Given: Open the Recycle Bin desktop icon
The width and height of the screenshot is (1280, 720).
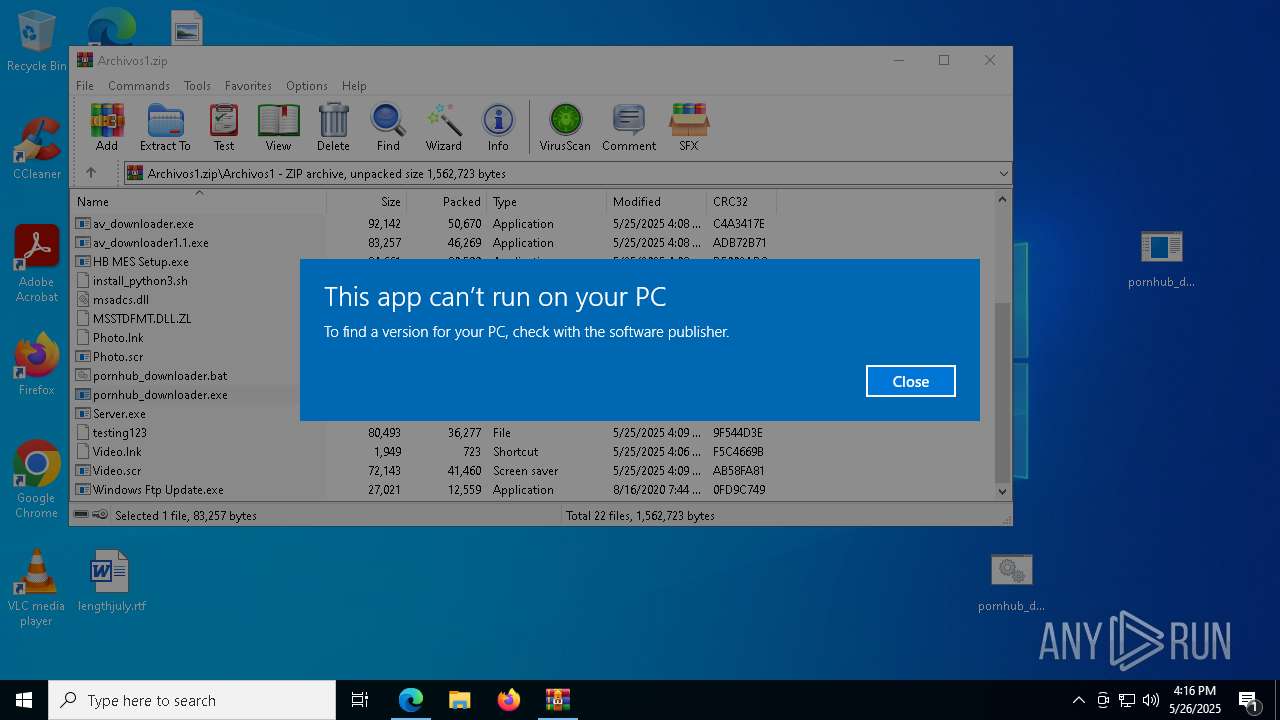Looking at the screenshot, I should 37,42.
